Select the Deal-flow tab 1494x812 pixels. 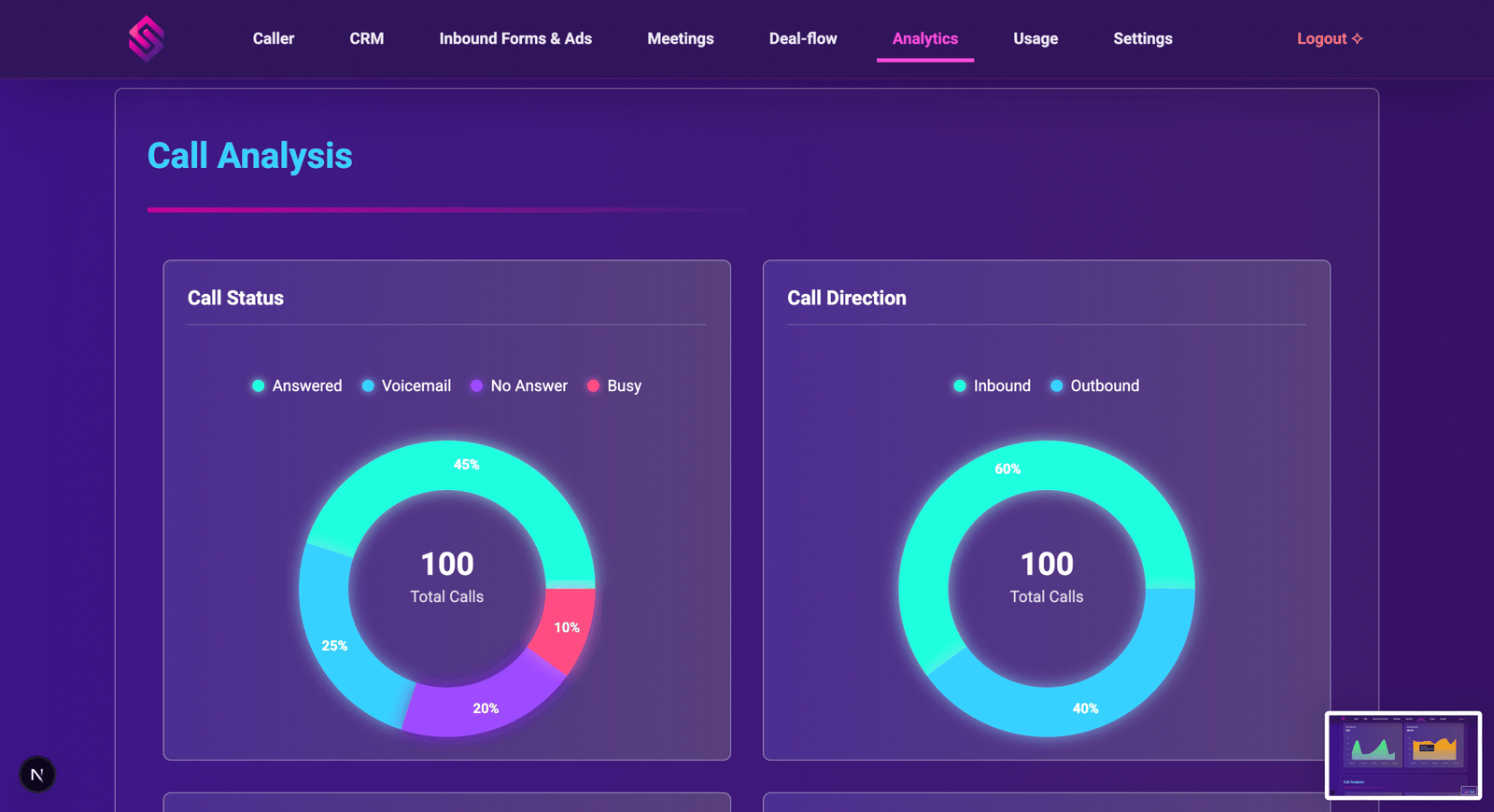coord(803,38)
